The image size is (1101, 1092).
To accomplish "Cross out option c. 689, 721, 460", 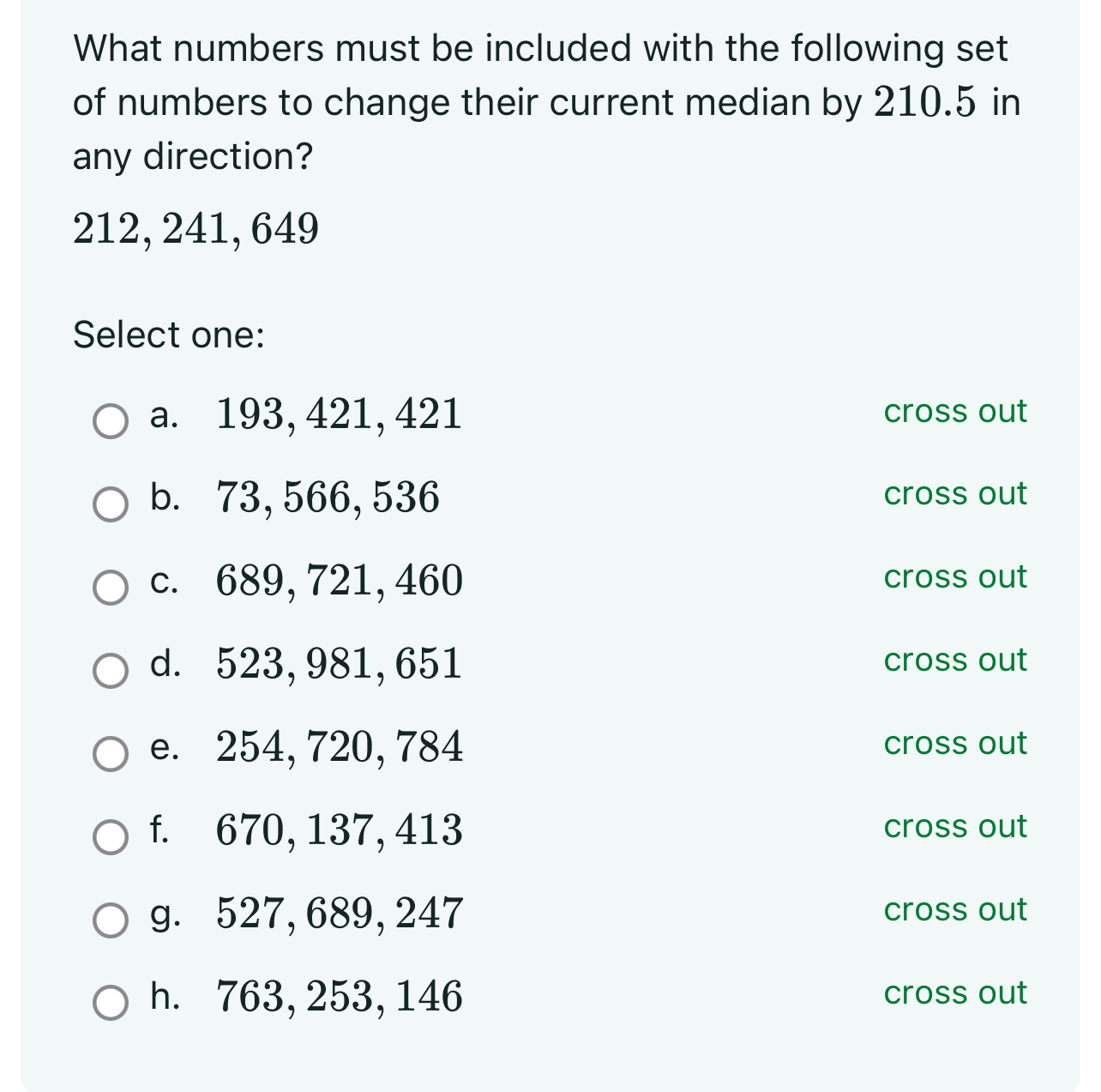I will (954, 577).
